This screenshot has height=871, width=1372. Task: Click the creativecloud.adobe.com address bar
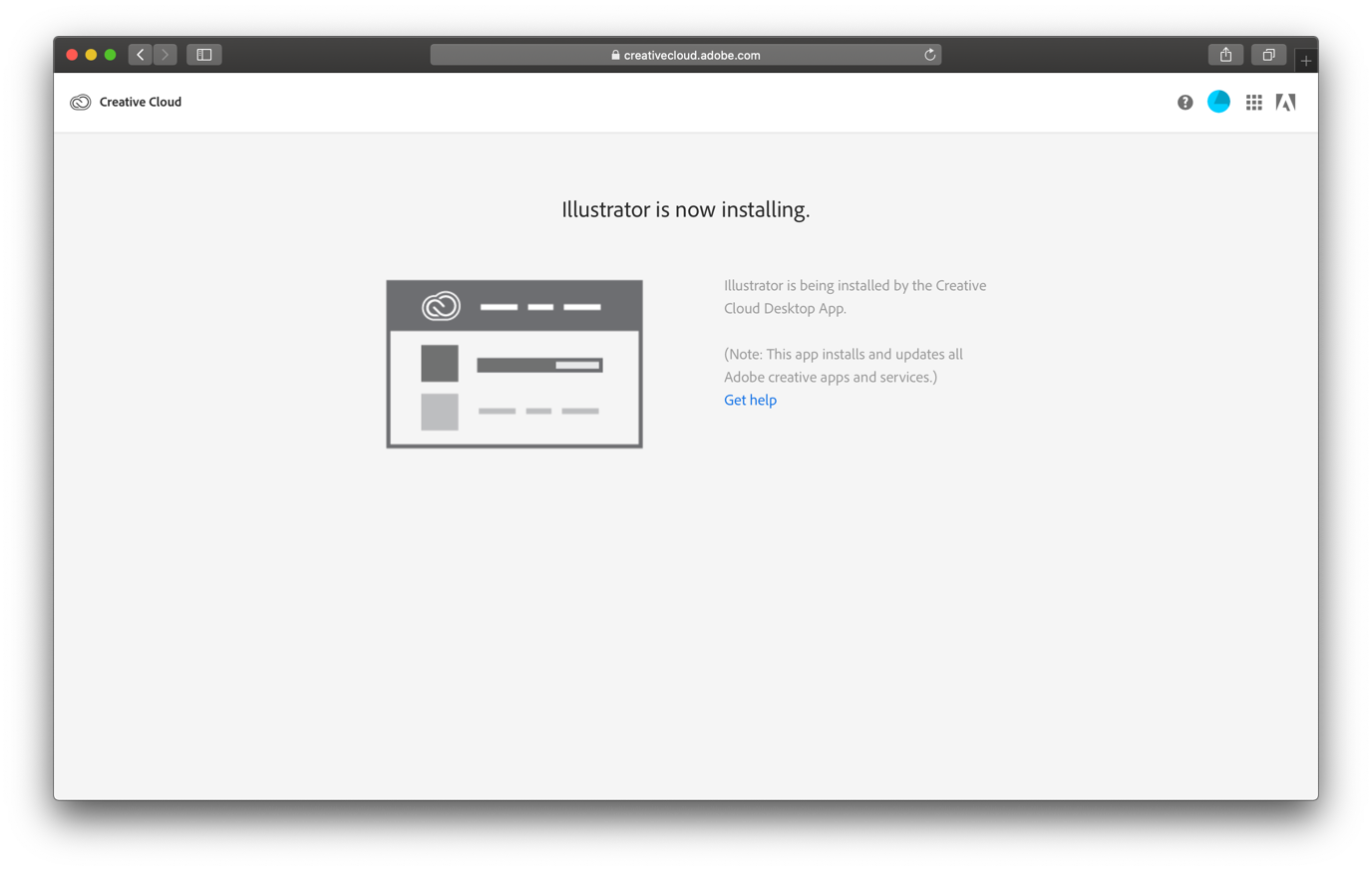(x=686, y=55)
